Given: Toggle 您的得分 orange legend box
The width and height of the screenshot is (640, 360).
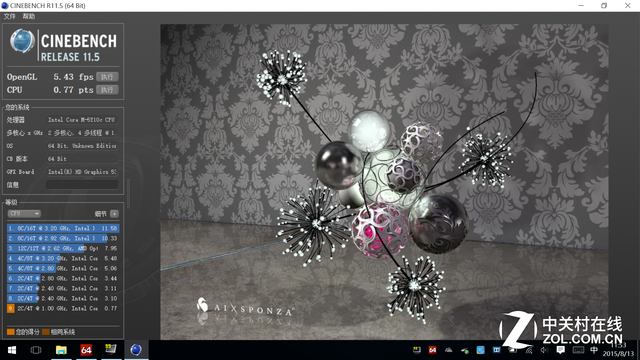Looking at the screenshot, I should point(11,331).
